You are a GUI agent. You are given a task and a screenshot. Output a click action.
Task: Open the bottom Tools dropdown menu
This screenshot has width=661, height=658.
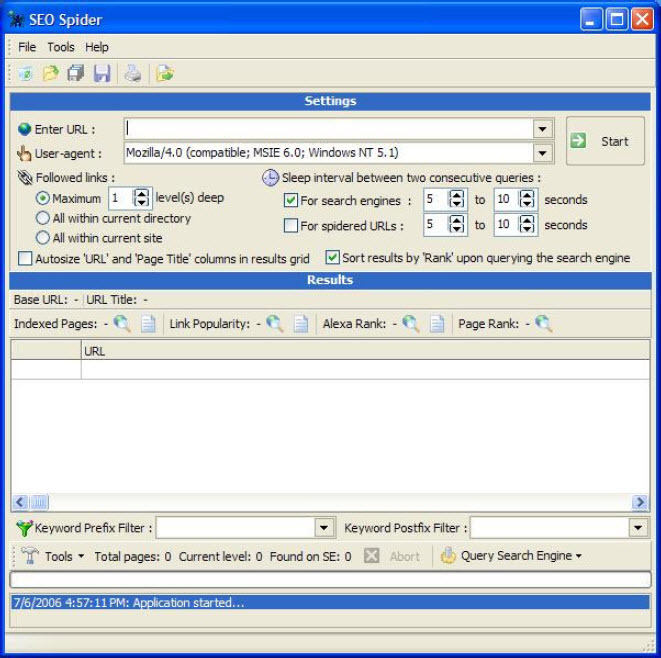tap(54, 556)
